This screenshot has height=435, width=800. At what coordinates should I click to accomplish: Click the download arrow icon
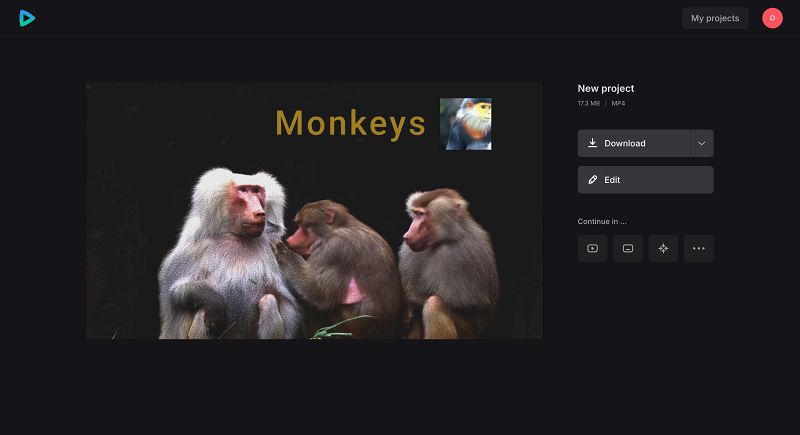tap(592, 143)
